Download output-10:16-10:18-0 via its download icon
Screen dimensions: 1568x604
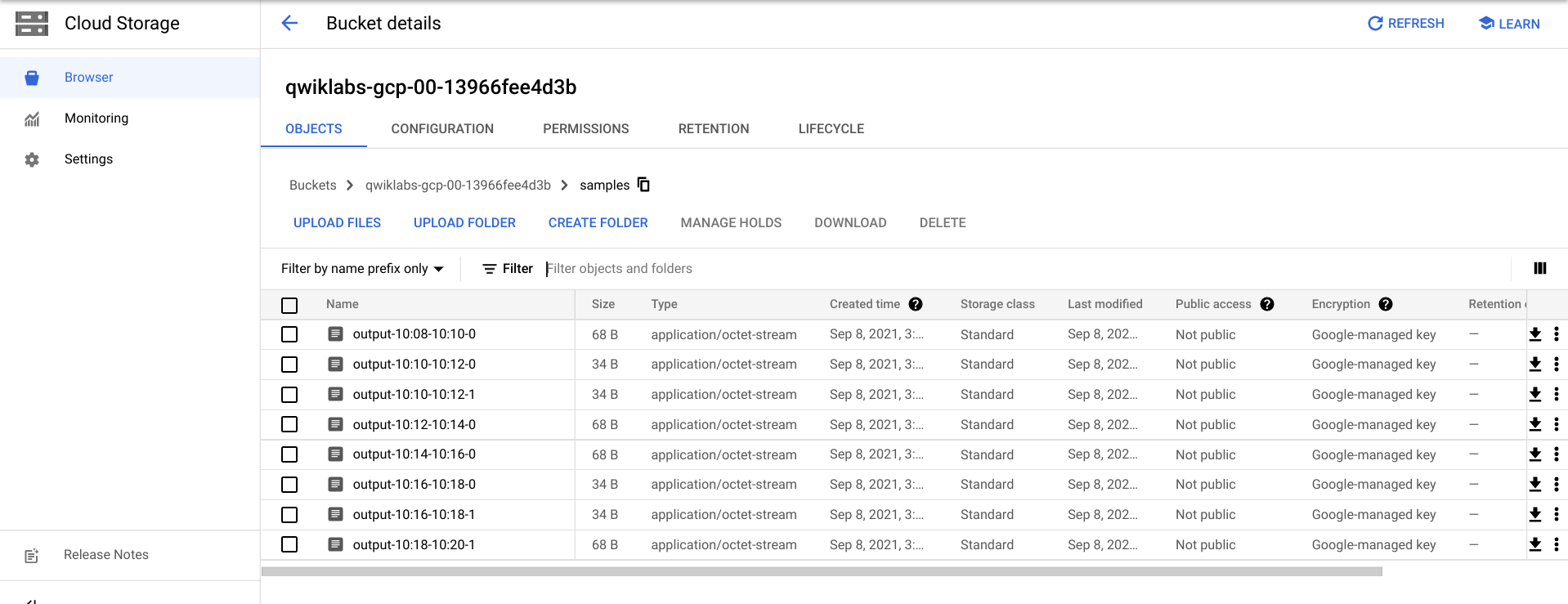1535,485
